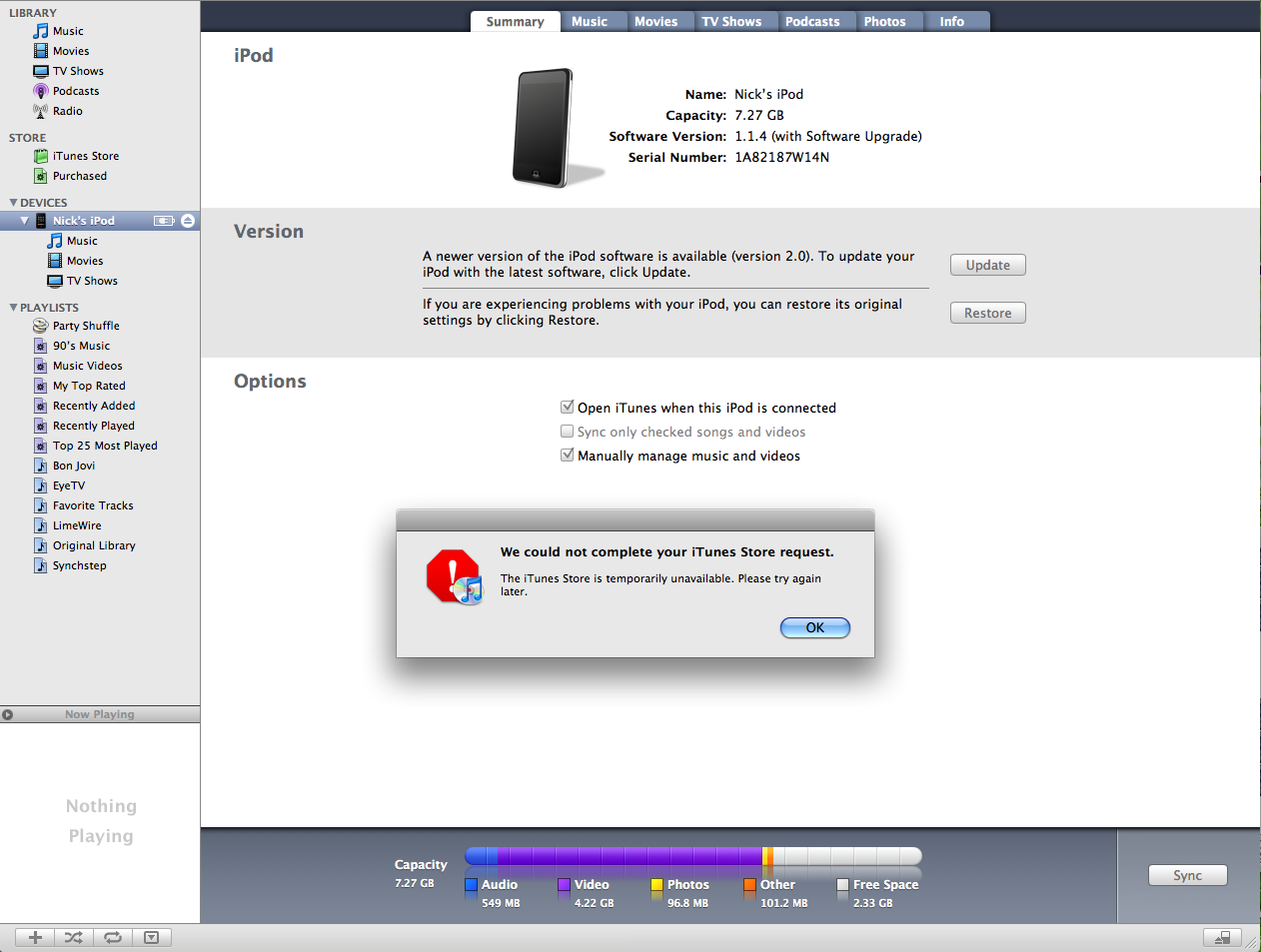Open the Library Music icon

click(41, 31)
